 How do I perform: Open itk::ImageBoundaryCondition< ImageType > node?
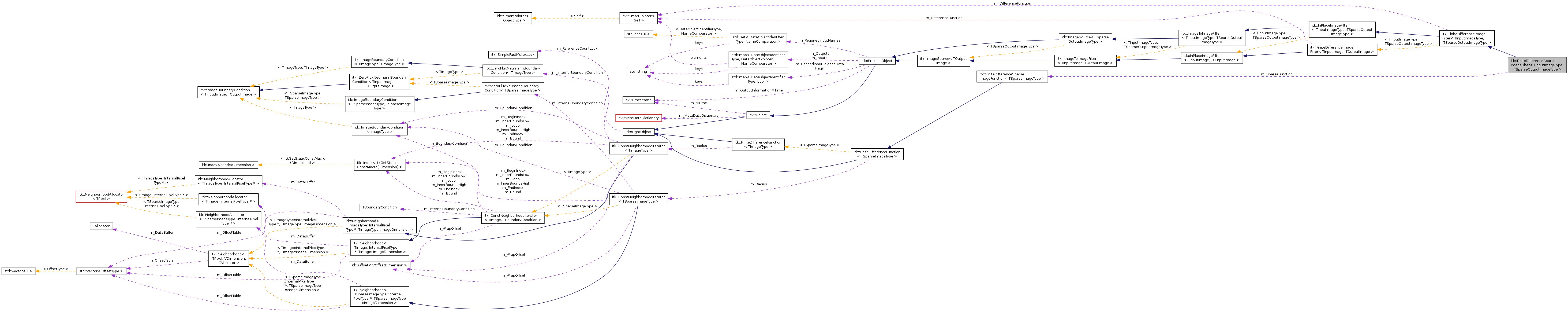point(379,130)
